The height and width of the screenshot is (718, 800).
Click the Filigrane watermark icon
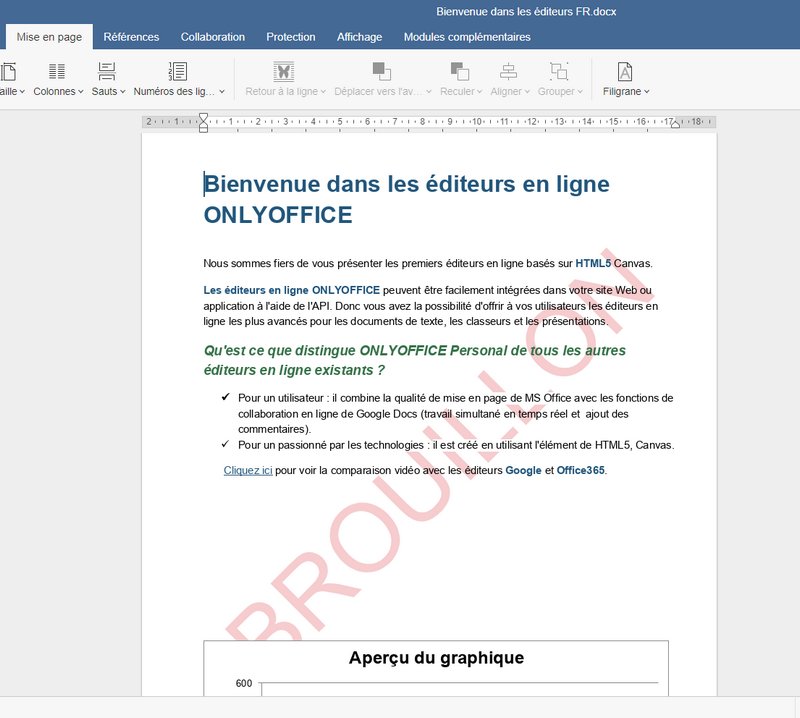(625, 71)
